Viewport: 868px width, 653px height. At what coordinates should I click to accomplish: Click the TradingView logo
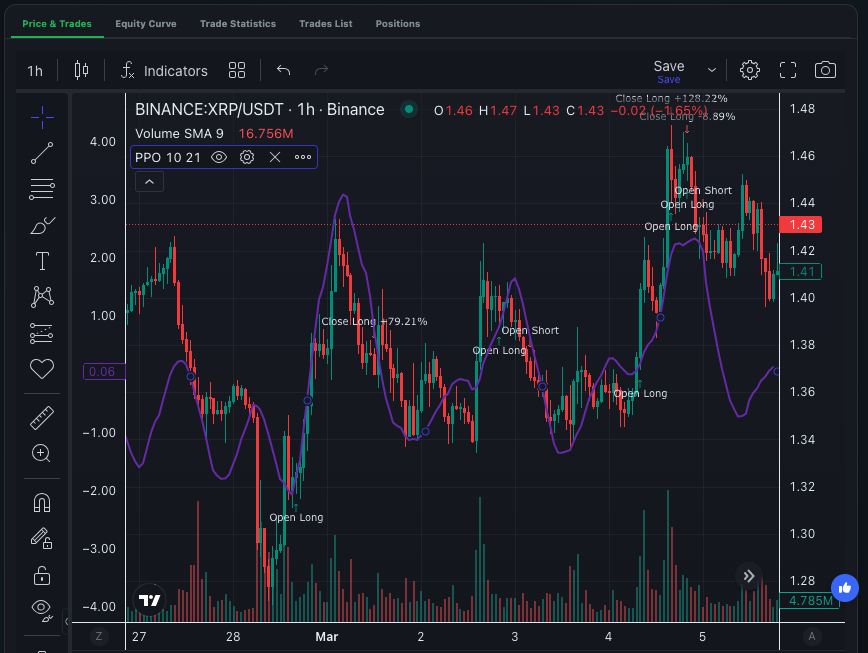[x=149, y=600]
